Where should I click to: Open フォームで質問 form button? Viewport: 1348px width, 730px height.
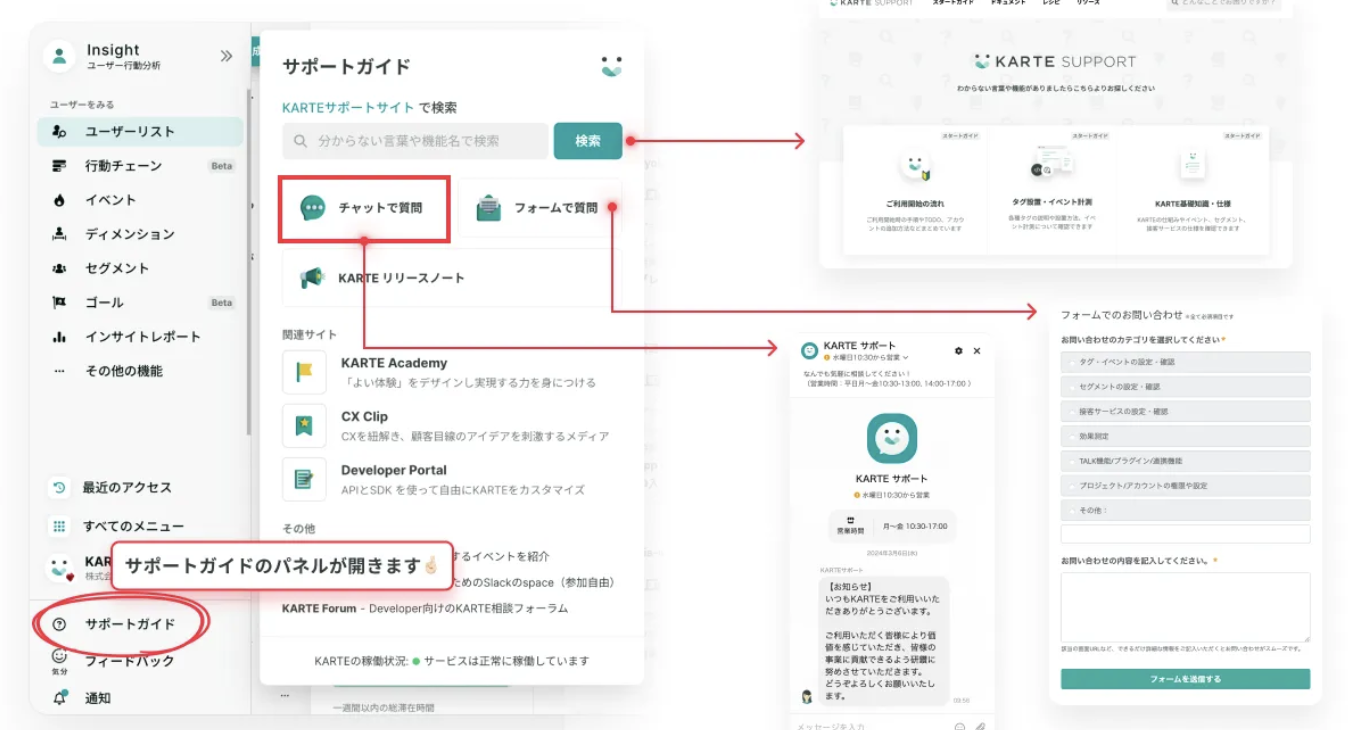click(540, 208)
